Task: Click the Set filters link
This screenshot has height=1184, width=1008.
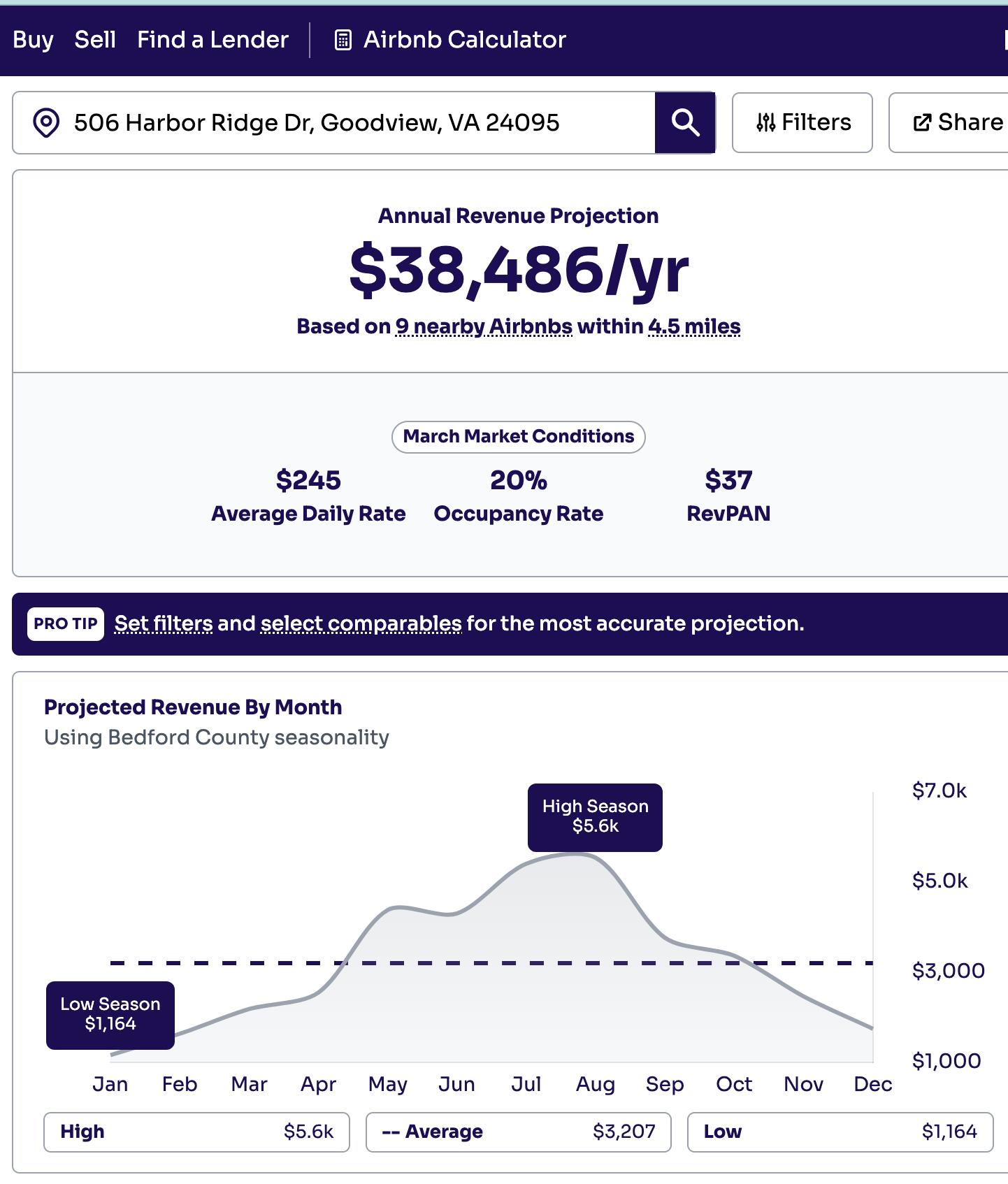Action: point(164,623)
